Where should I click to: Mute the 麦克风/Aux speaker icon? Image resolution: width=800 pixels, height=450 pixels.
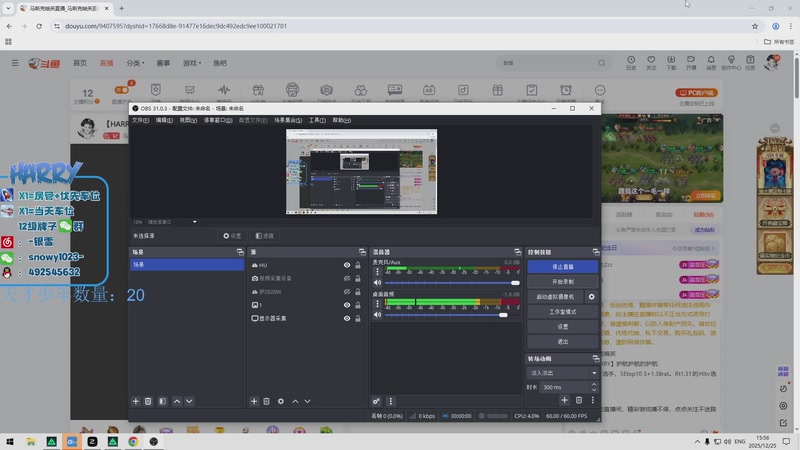377,283
